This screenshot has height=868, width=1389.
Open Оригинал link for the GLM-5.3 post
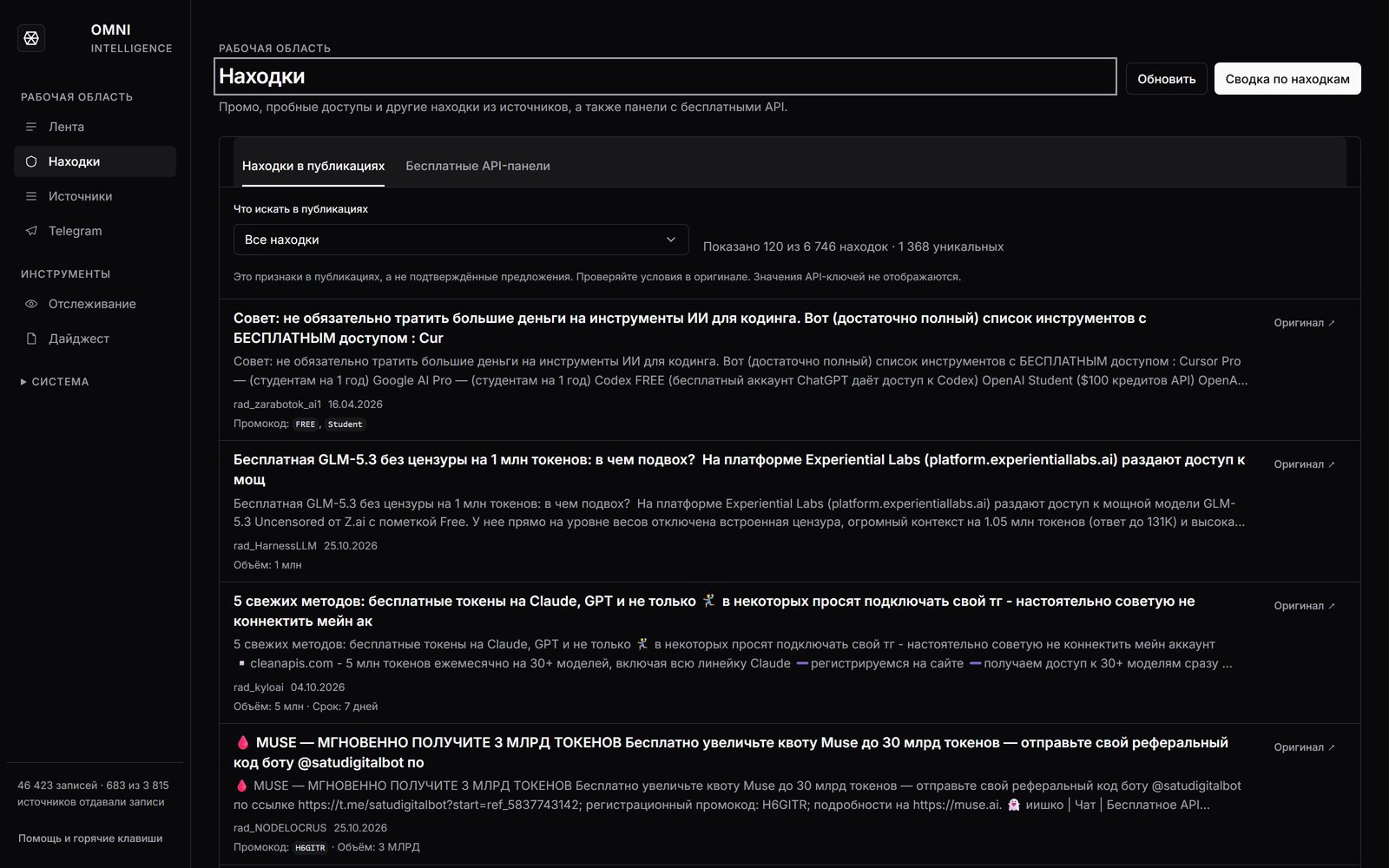pos(1304,464)
